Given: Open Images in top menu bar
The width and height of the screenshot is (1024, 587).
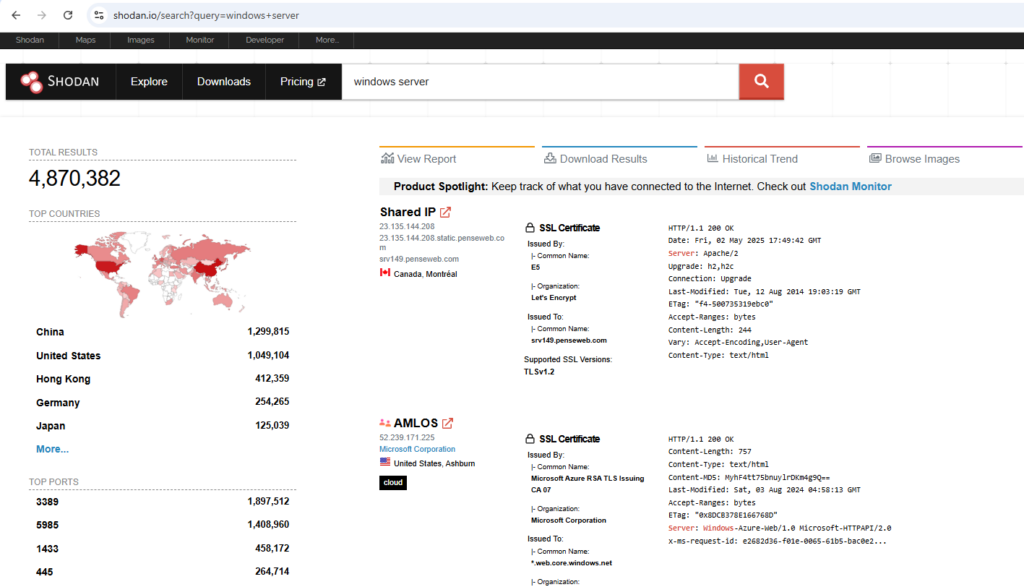Looking at the screenshot, I should [x=140, y=40].
